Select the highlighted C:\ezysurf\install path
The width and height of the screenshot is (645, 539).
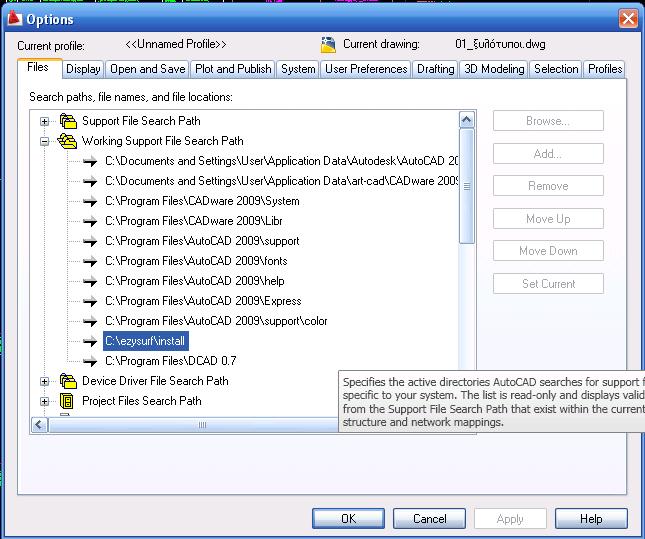click(x=146, y=341)
